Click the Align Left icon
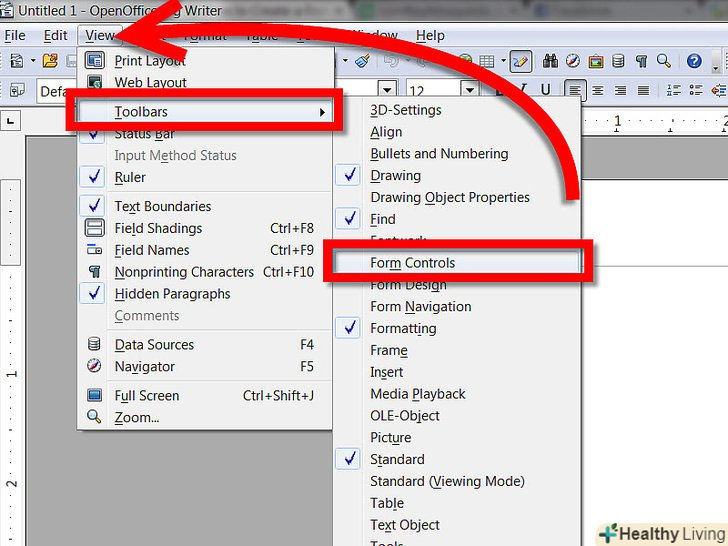 pos(575,90)
